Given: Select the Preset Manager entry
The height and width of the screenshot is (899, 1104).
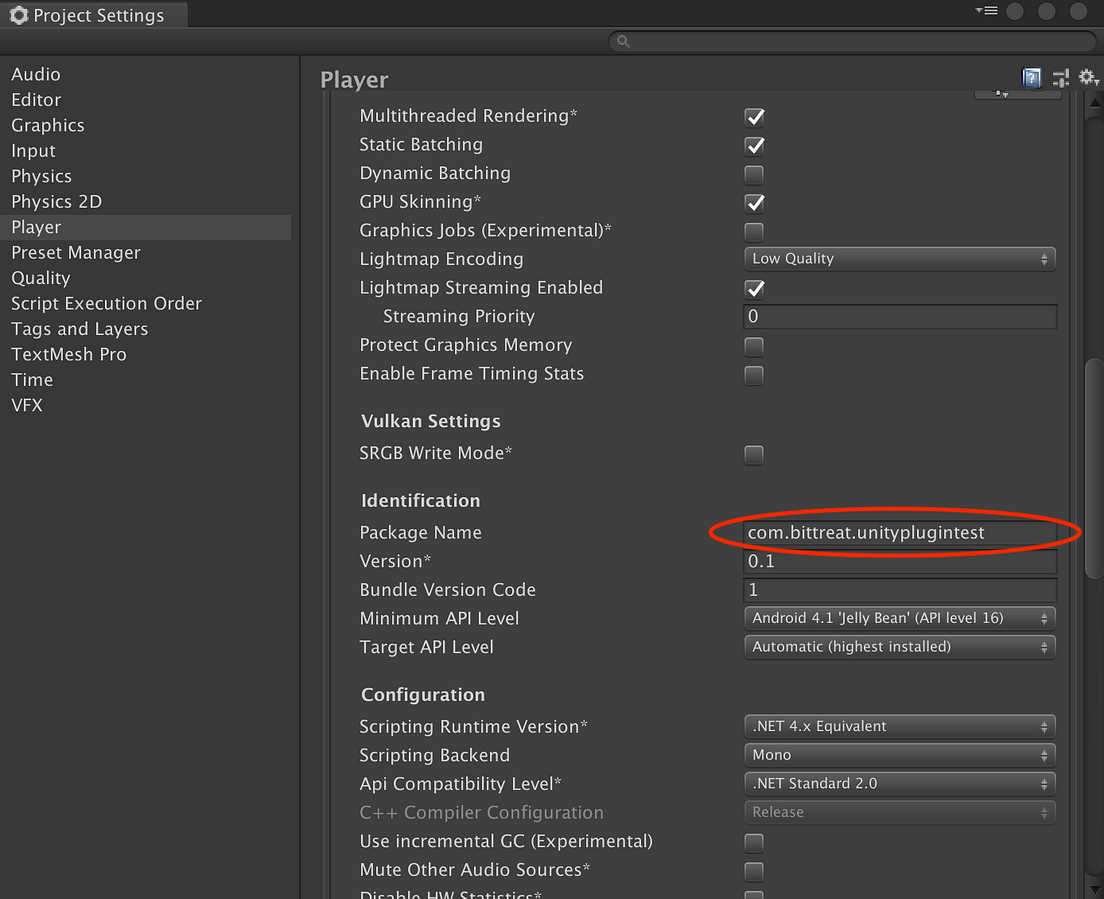Looking at the screenshot, I should 75,252.
